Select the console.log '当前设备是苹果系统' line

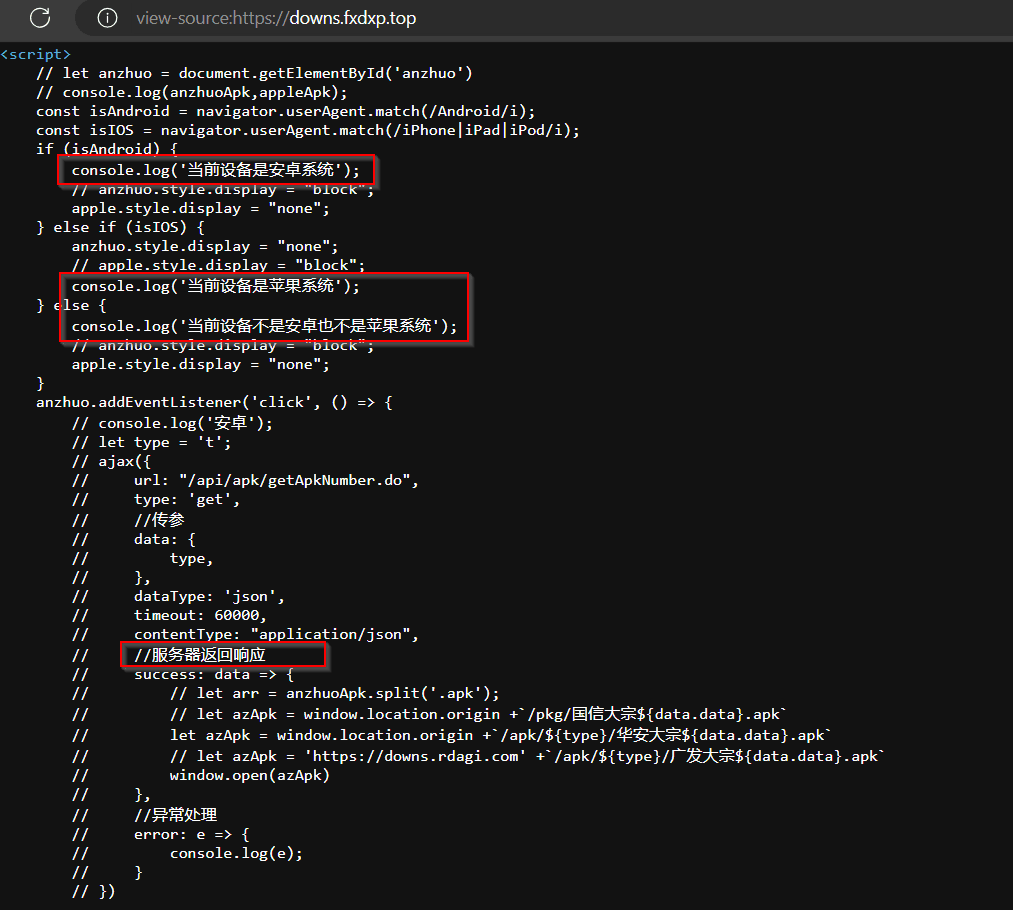click(215, 286)
